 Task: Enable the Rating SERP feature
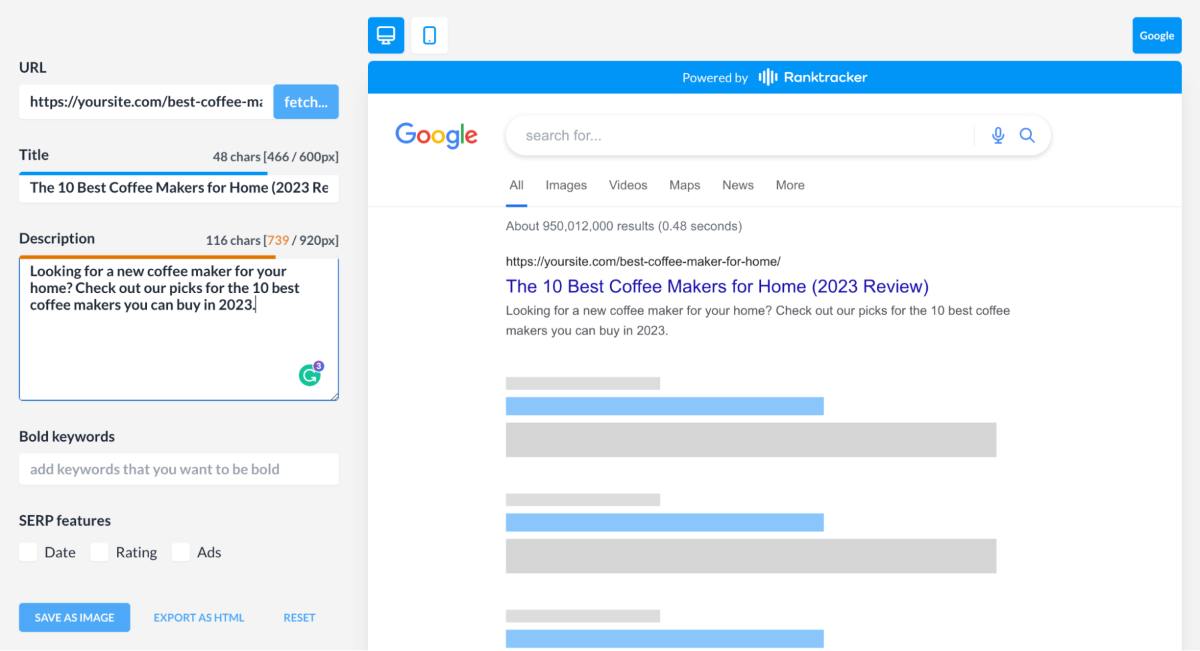99,552
